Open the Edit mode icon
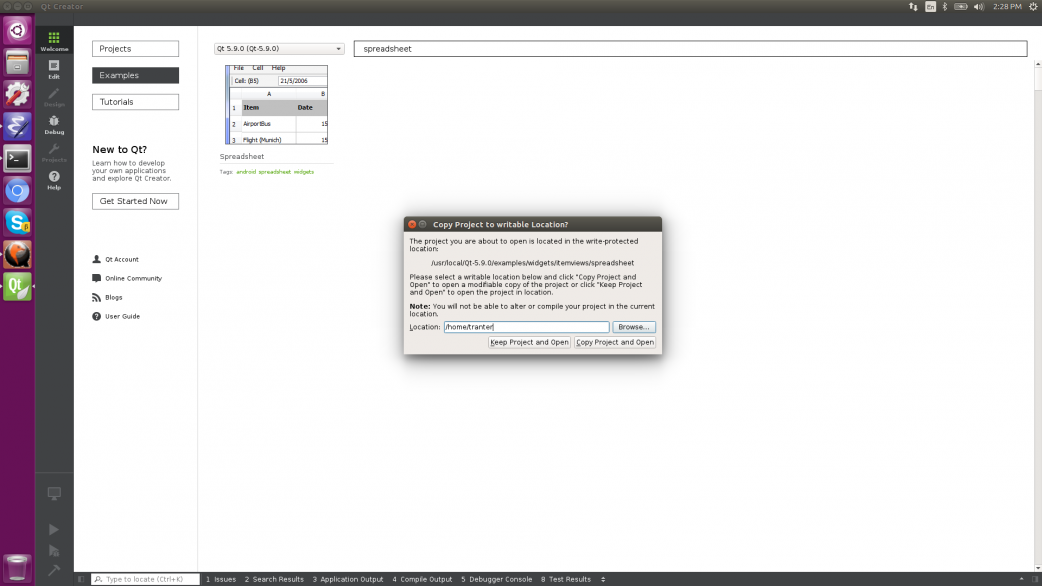Image resolution: width=1042 pixels, height=586 pixels. [54, 68]
